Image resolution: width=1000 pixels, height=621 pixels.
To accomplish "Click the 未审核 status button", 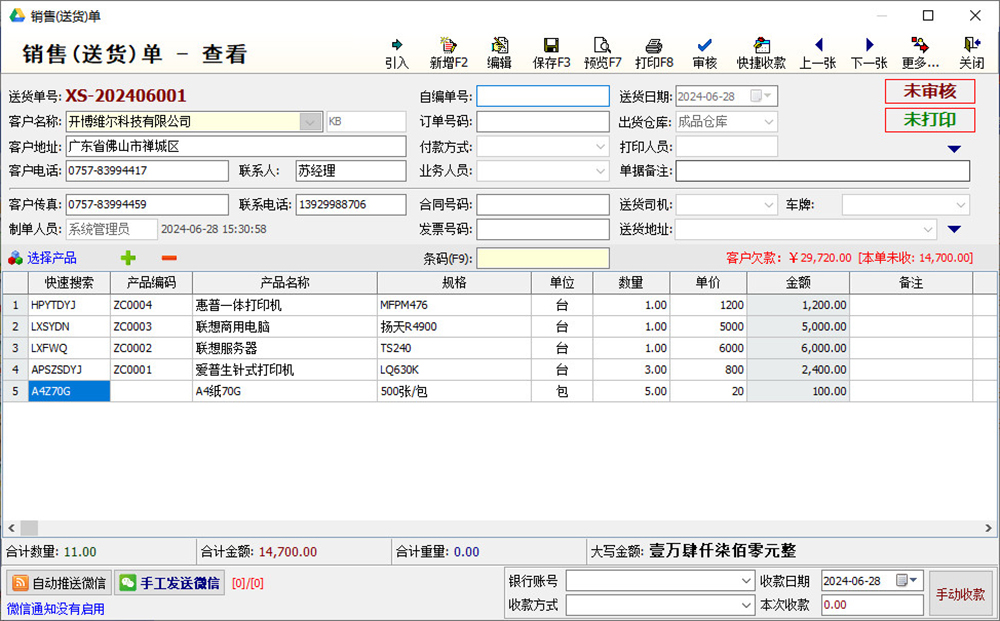I will (x=930, y=91).
